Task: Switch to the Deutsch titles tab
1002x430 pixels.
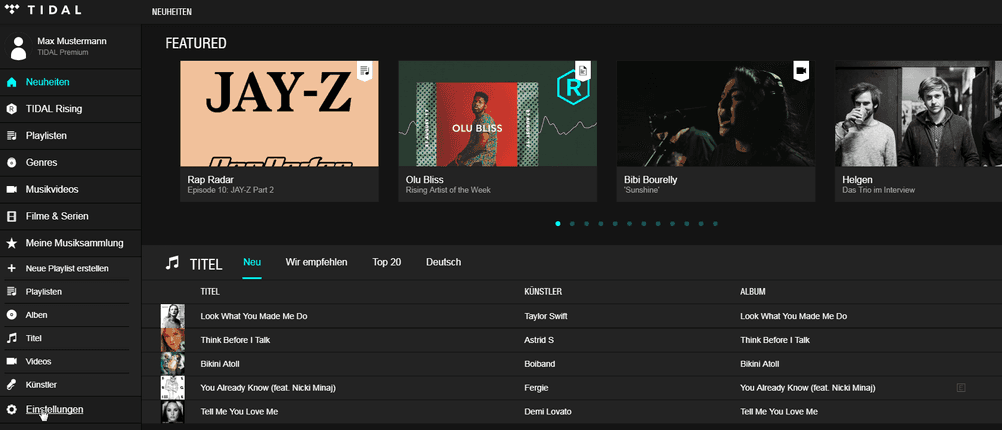Action: click(443, 262)
